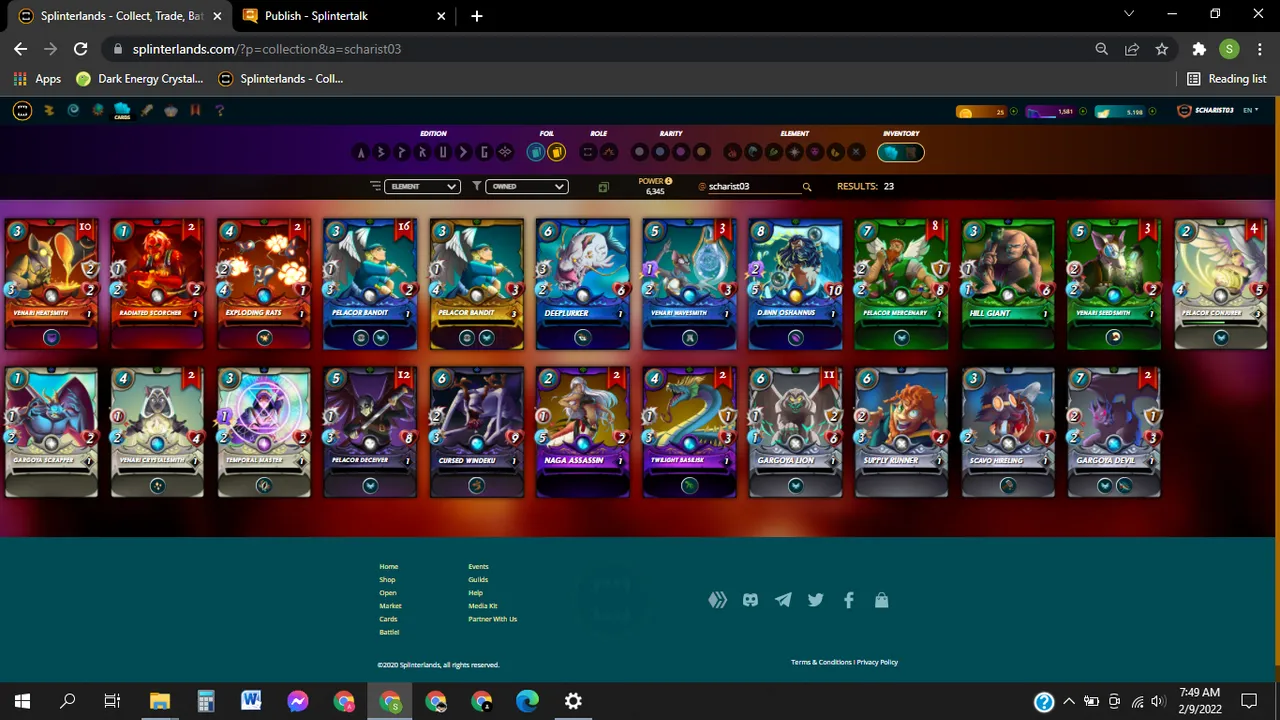The width and height of the screenshot is (1280, 720).
Task: Bookmark this page with the star icon
Action: pyautogui.click(x=1162, y=49)
